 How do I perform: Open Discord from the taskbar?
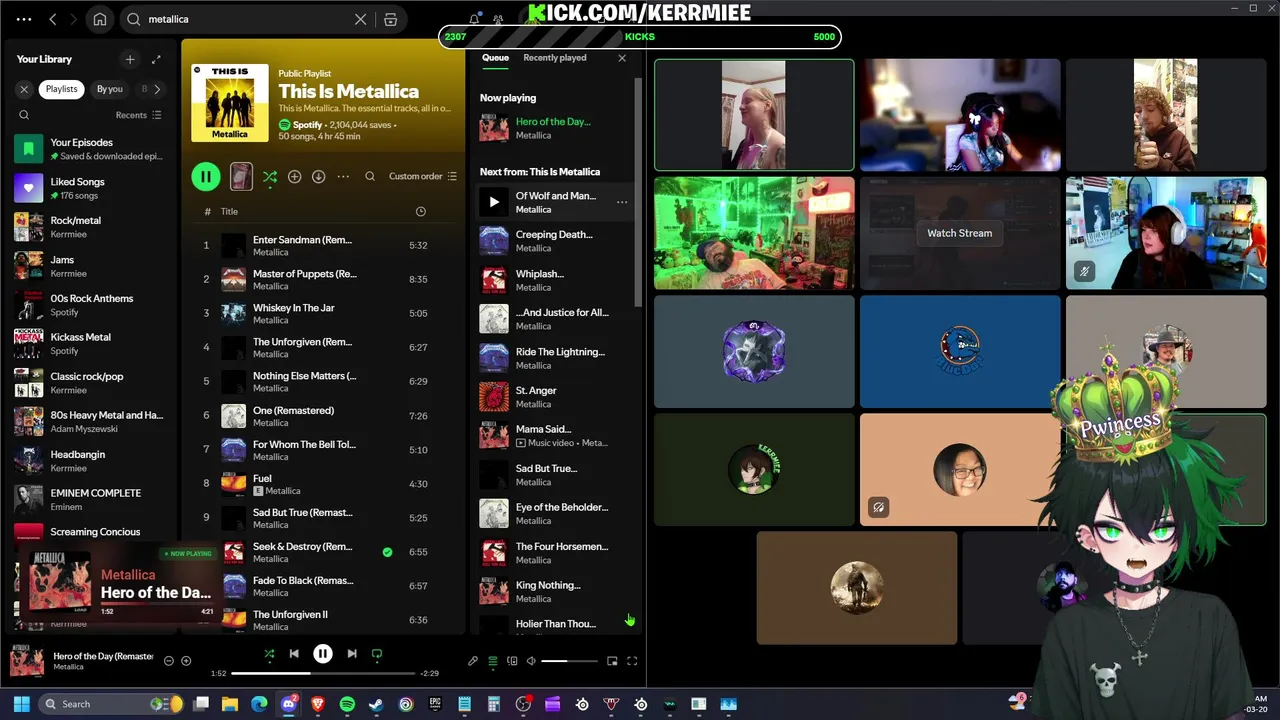pyautogui.click(x=289, y=704)
